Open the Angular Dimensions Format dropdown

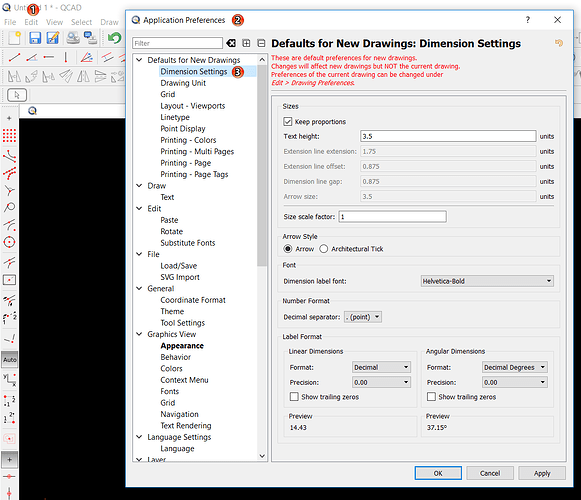click(515, 367)
